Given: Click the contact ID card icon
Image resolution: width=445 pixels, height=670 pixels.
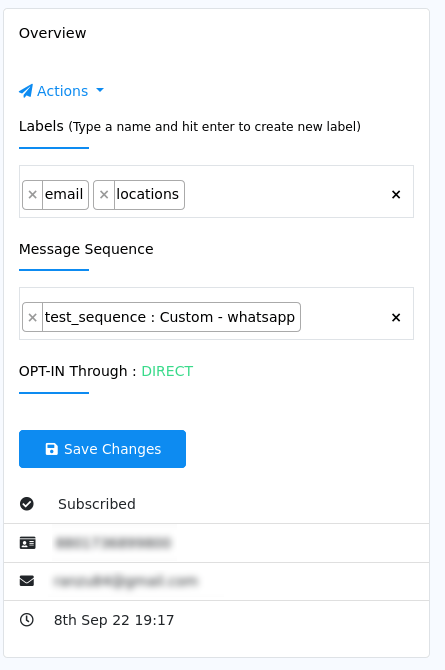Looking at the screenshot, I should (x=27, y=543).
